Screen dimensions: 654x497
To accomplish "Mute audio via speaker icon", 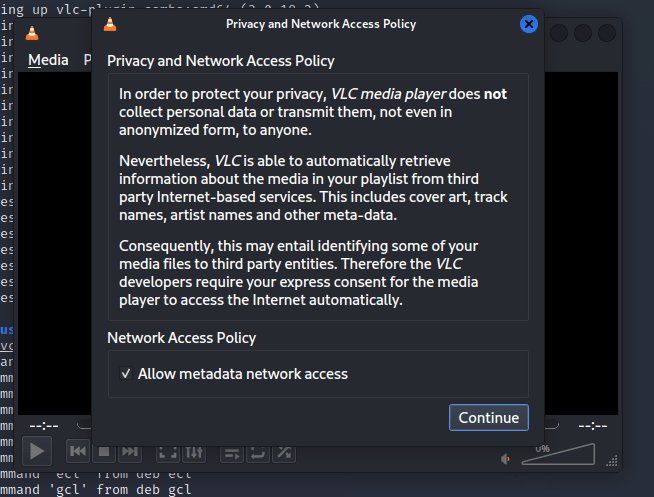I will coord(506,459).
